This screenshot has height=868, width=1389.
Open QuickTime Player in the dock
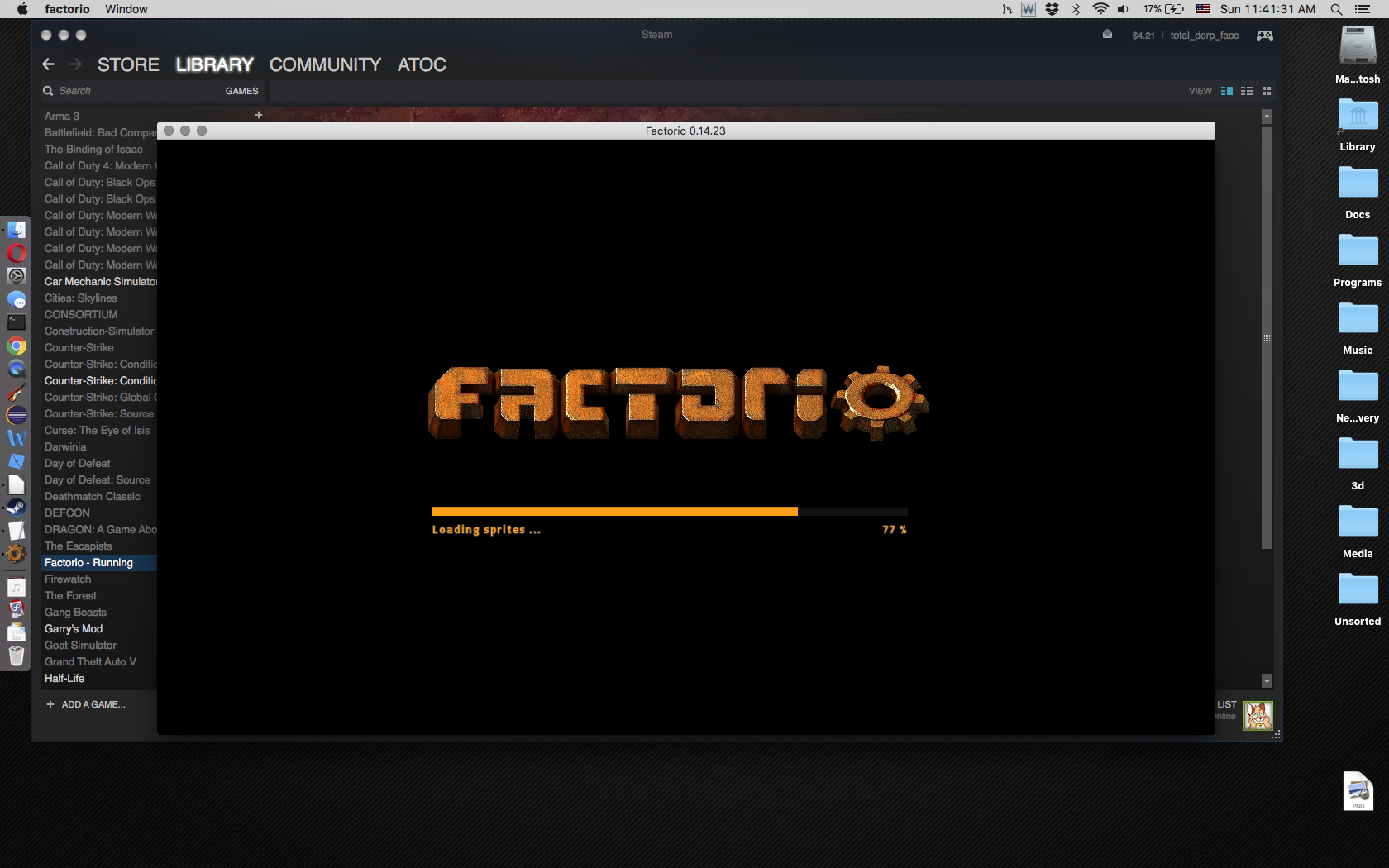click(x=17, y=369)
